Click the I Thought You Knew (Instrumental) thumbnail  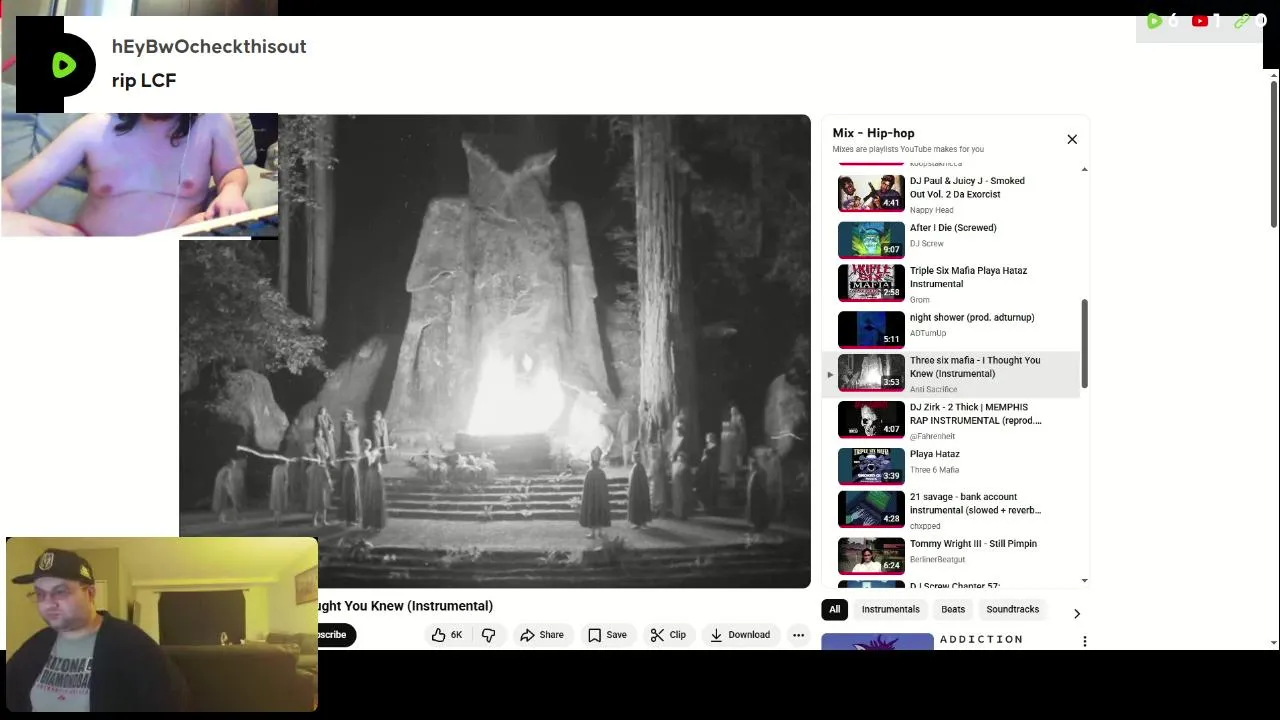(x=871, y=373)
